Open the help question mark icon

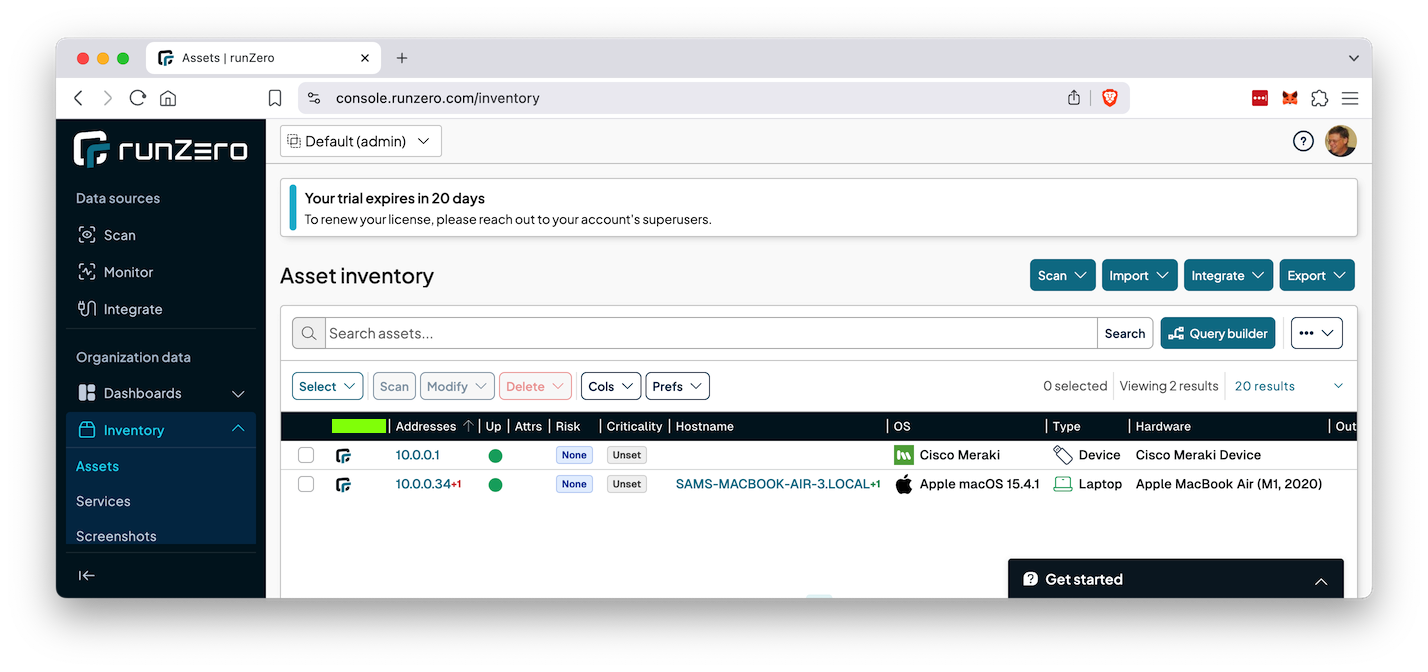click(x=1303, y=141)
